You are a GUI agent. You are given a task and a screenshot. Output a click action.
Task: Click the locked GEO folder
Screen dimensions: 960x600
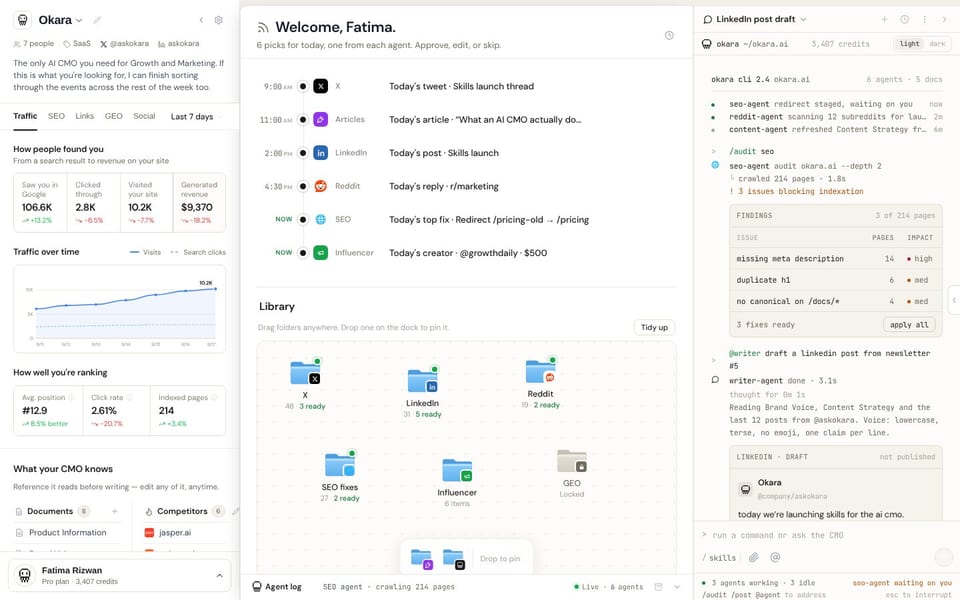click(x=572, y=461)
